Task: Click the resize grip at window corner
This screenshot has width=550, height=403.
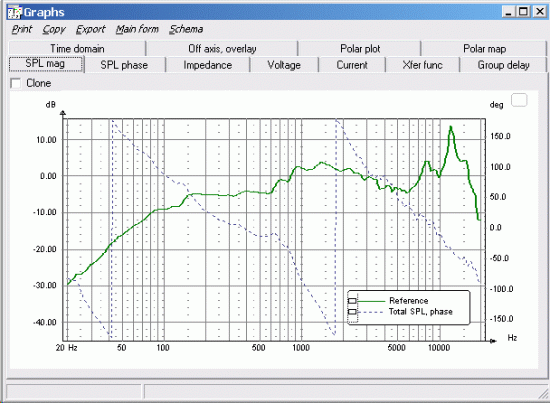Action: 544,394
